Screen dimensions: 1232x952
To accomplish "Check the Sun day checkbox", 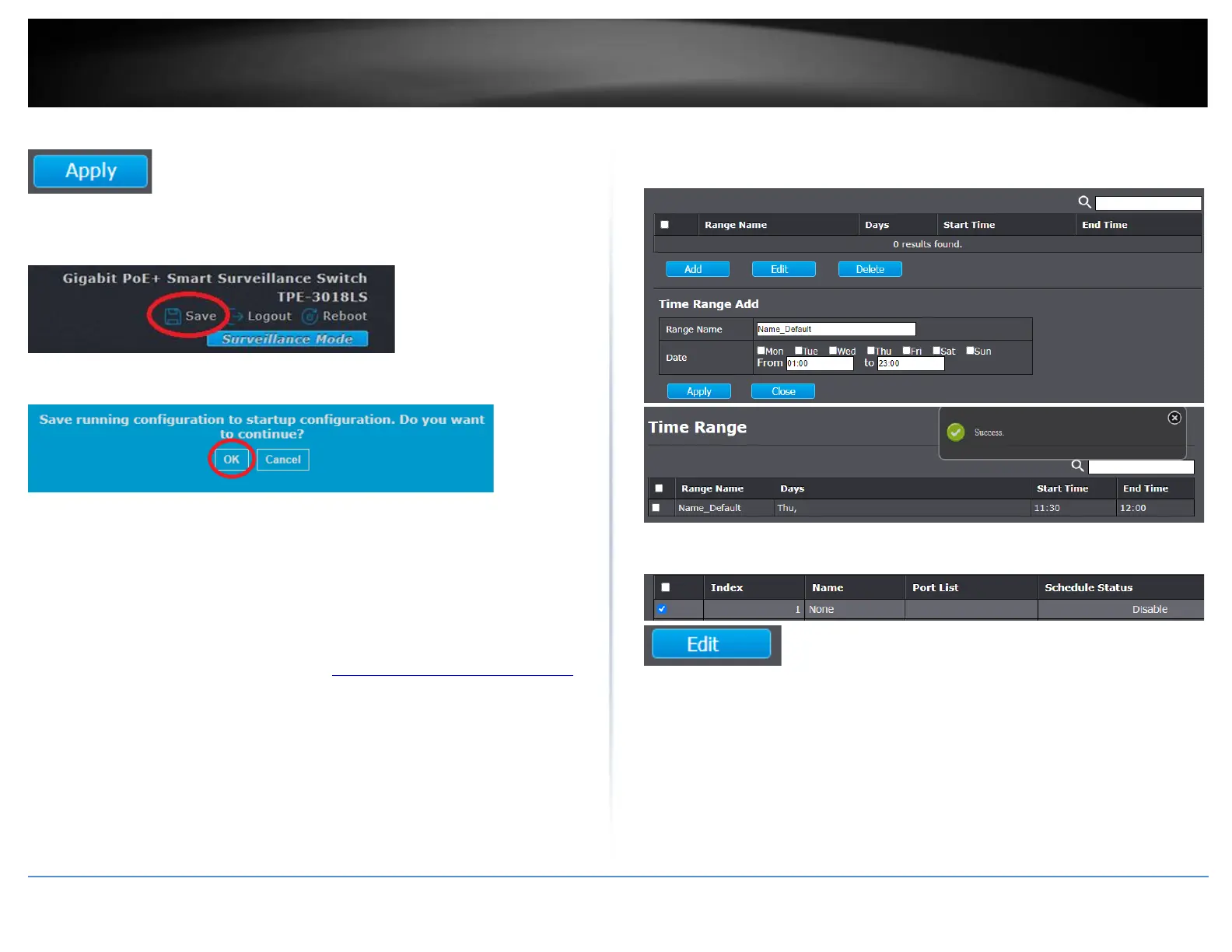I will (970, 351).
